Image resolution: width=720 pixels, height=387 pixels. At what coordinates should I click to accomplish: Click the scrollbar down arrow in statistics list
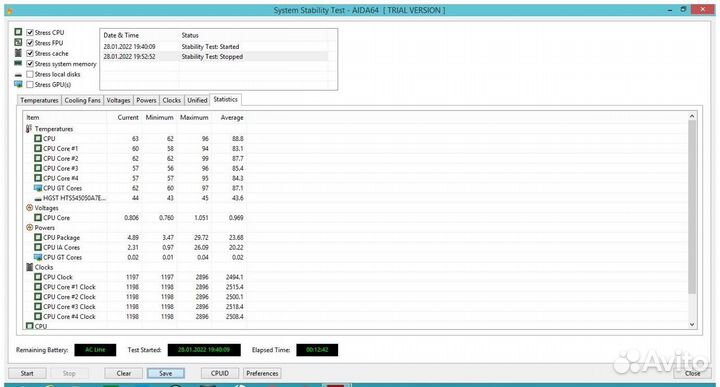pyautogui.click(x=692, y=325)
